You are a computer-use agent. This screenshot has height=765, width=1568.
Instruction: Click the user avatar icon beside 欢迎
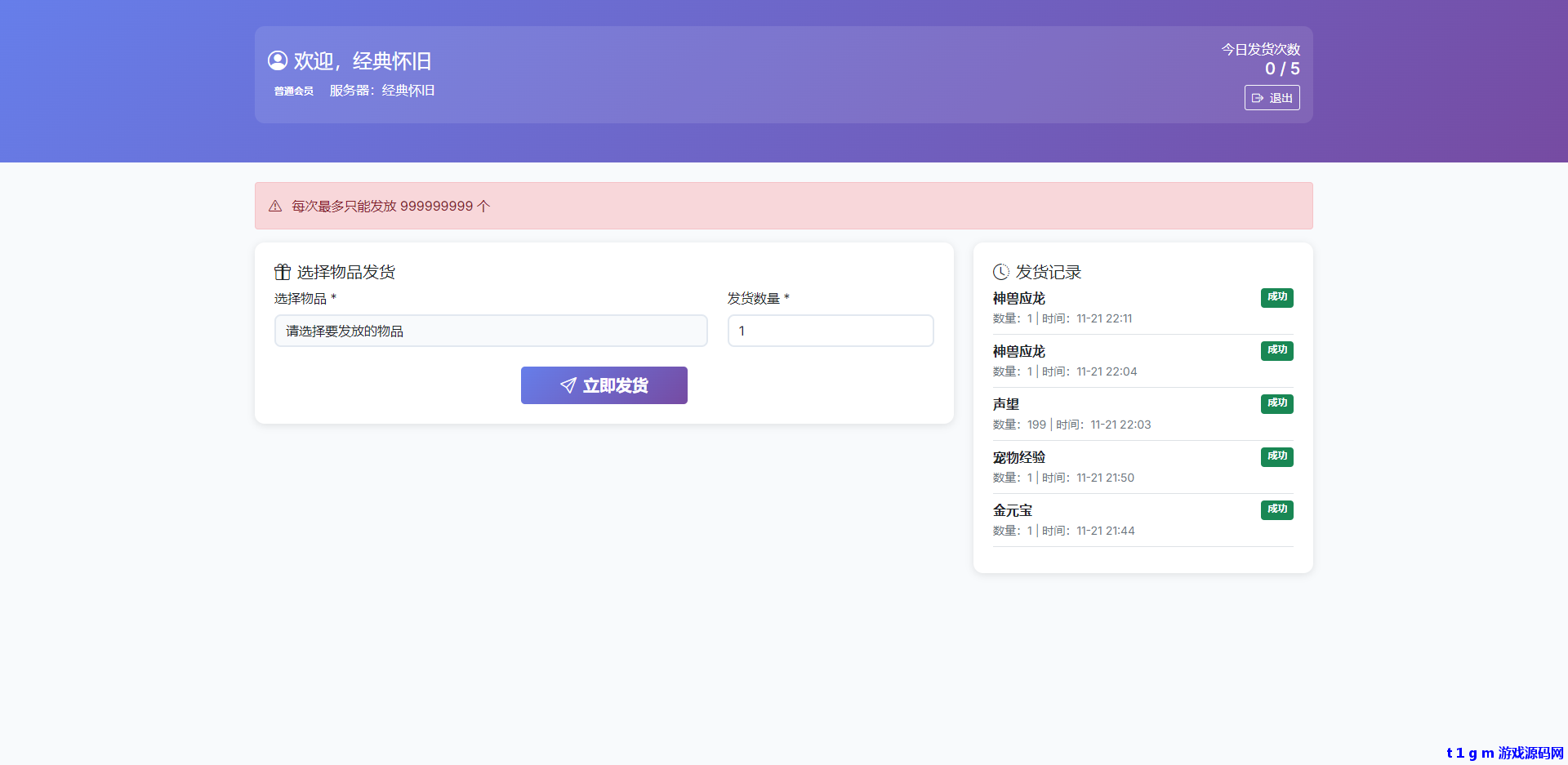(x=278, y=60)
